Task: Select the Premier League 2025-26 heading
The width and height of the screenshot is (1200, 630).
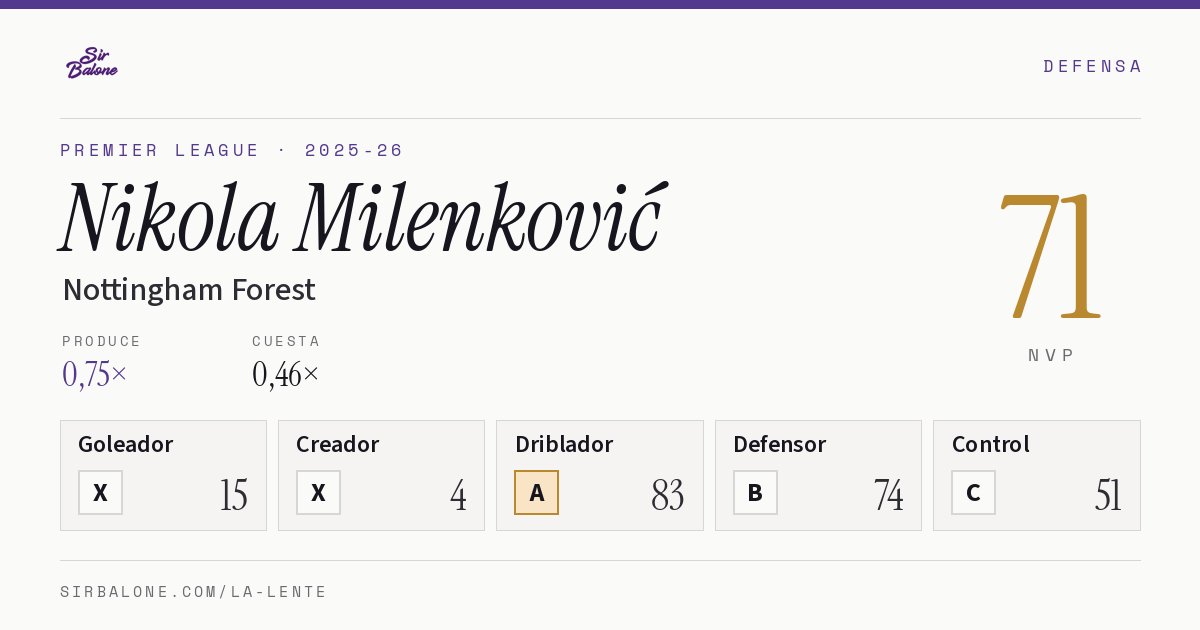Action: 232,150
